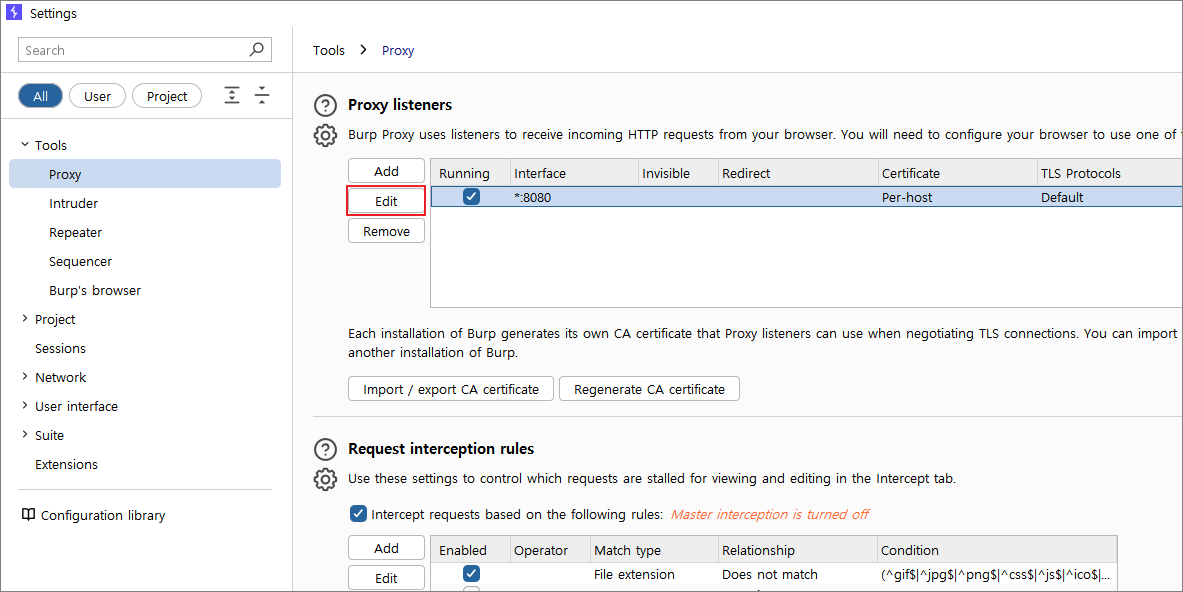Open Proxy settings in sidebar
Screen dimensions: 1183x592
click(145, 173)
